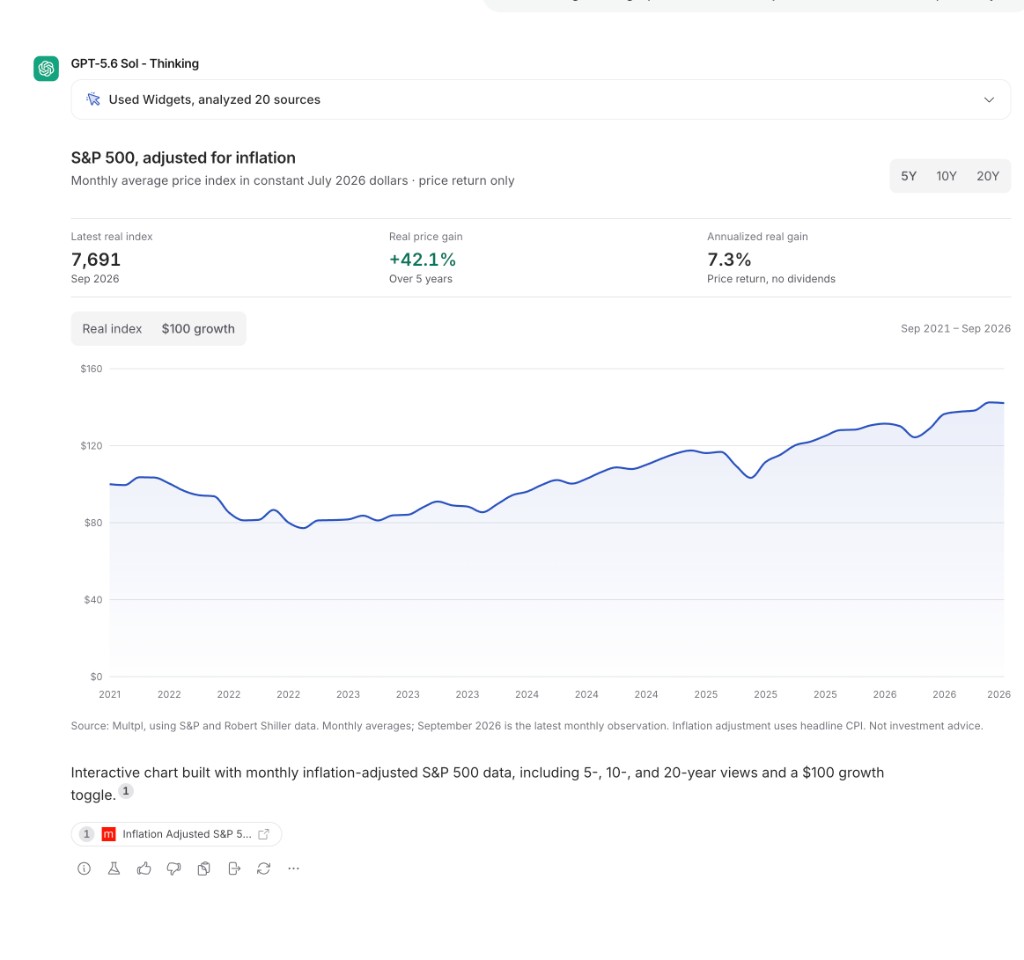Click the 'Sep 2026' caption under 7,691
The width and height of the screenshot is (1024, 960).
click(x=95, y=279)
